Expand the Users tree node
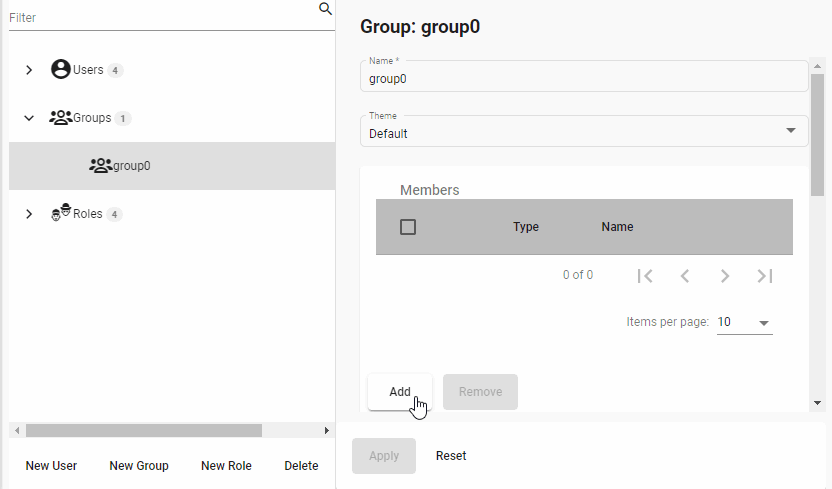The image size is (832, 489). [29, 70]
